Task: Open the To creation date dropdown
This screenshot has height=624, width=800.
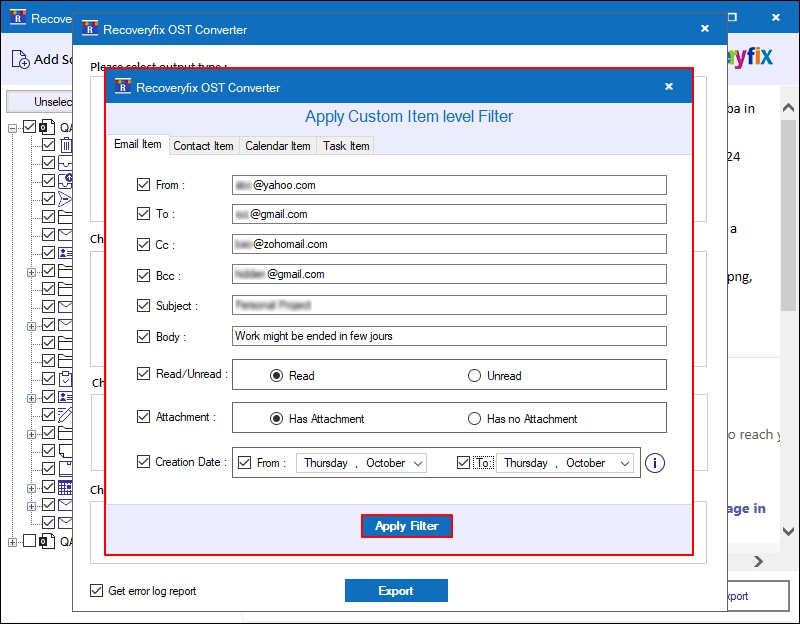Action: [624, 463]
